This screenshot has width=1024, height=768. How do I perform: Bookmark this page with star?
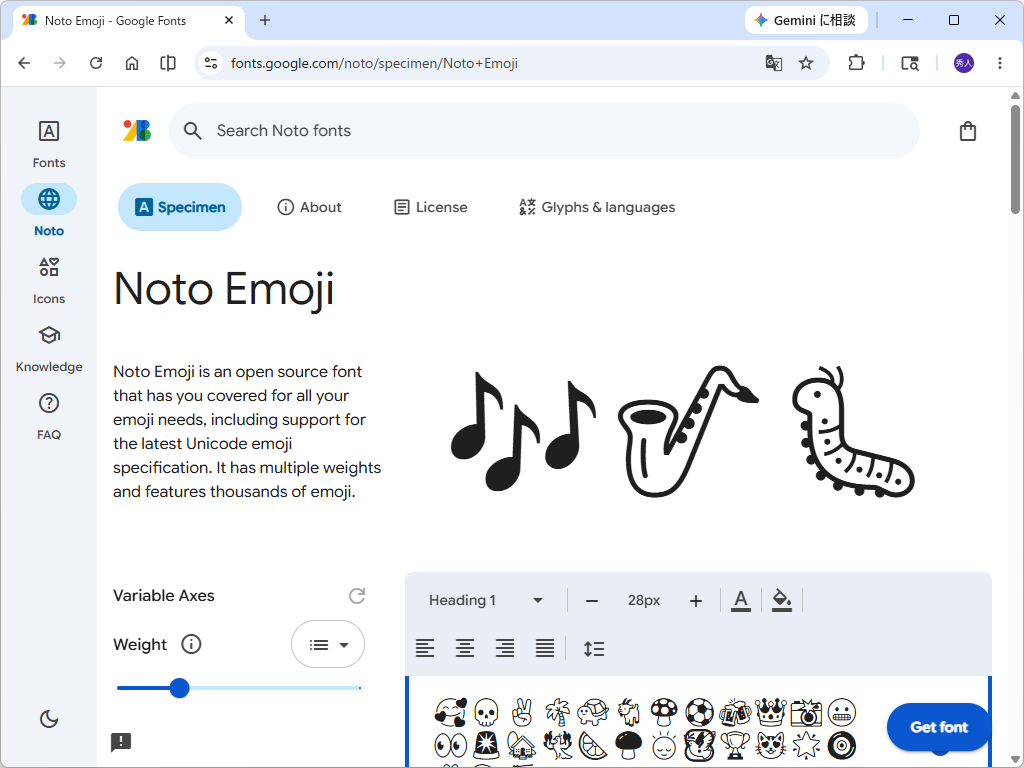806,63
